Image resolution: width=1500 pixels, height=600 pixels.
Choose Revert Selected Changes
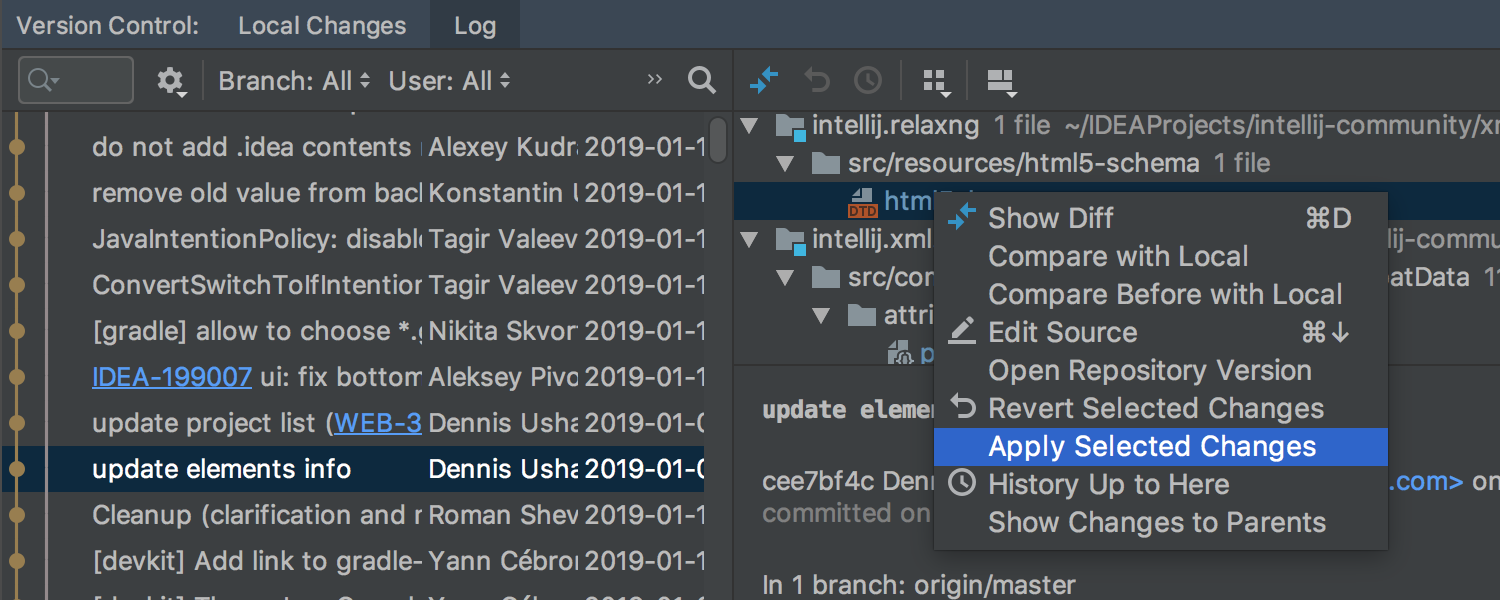coord(1160,408)
